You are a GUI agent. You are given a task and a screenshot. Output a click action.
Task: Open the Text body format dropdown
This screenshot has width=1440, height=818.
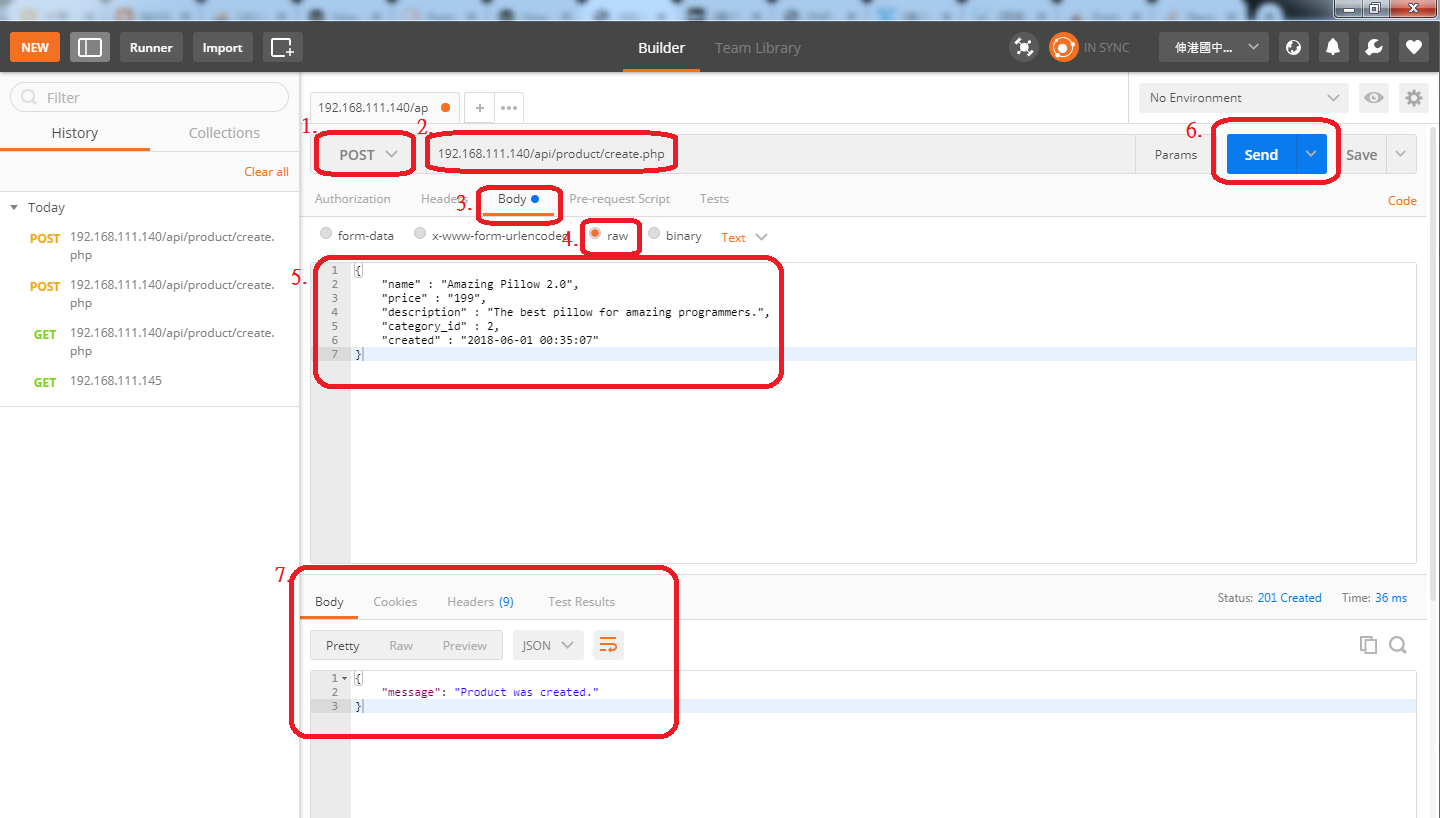[x=742, y=236]
